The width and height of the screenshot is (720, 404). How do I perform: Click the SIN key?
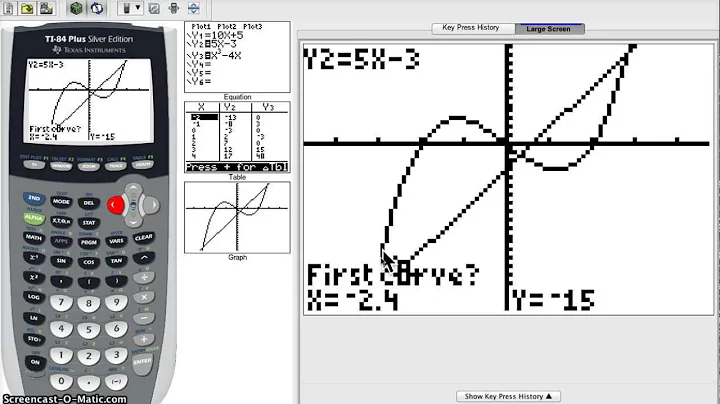coord(61,261)
